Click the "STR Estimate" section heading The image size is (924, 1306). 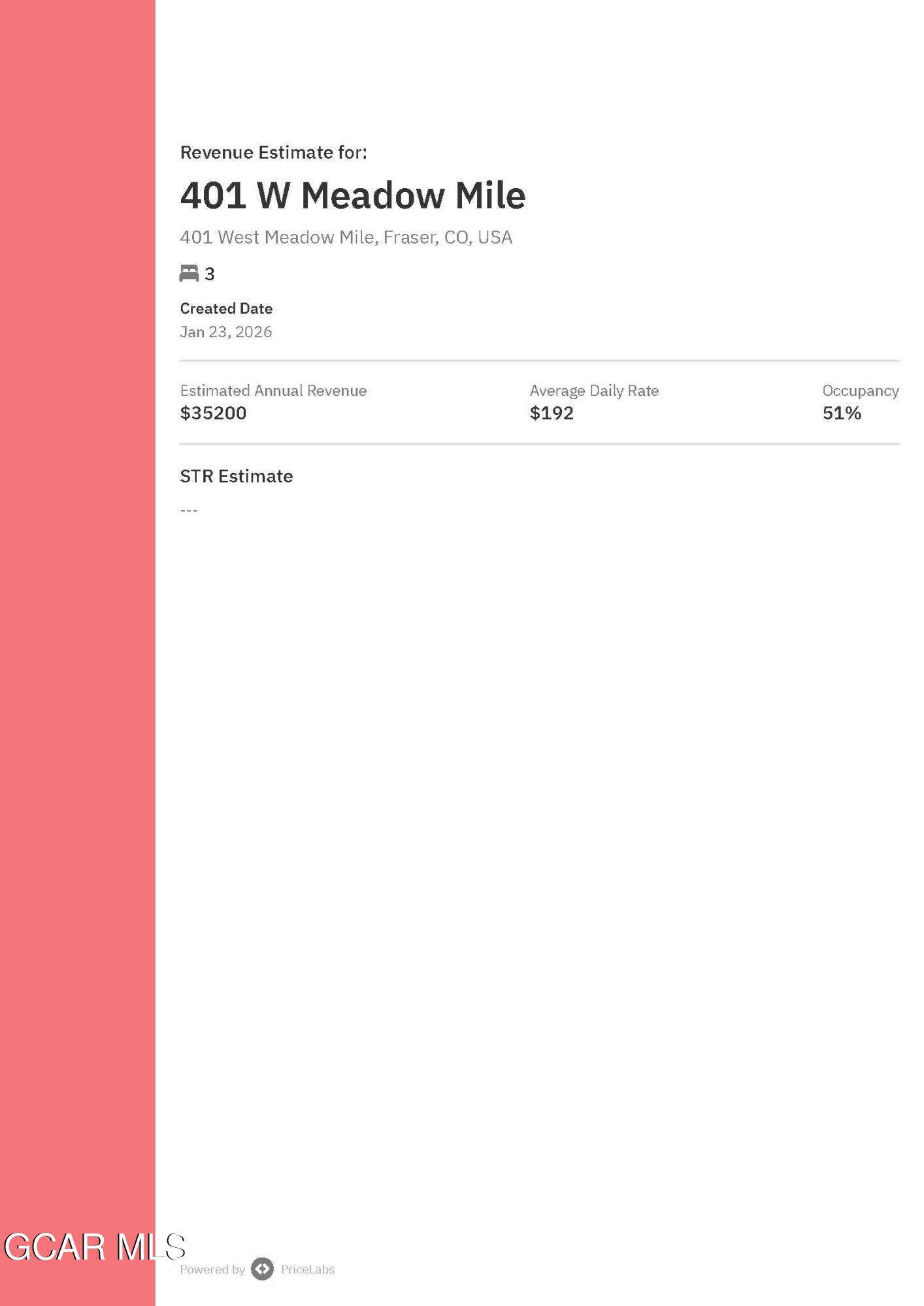[x=236, y=476]
